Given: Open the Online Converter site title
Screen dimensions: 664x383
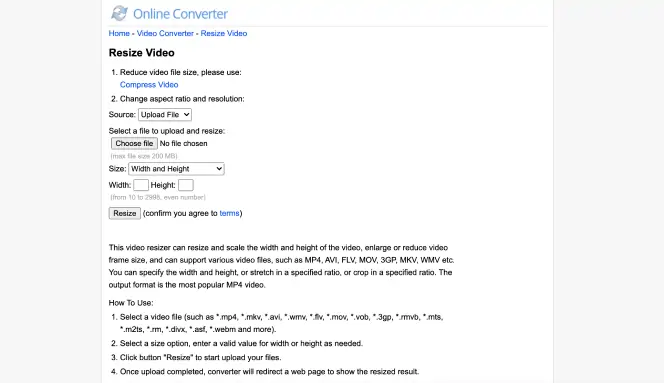Looking at the screenshot, I should click(x=180, y=14).
